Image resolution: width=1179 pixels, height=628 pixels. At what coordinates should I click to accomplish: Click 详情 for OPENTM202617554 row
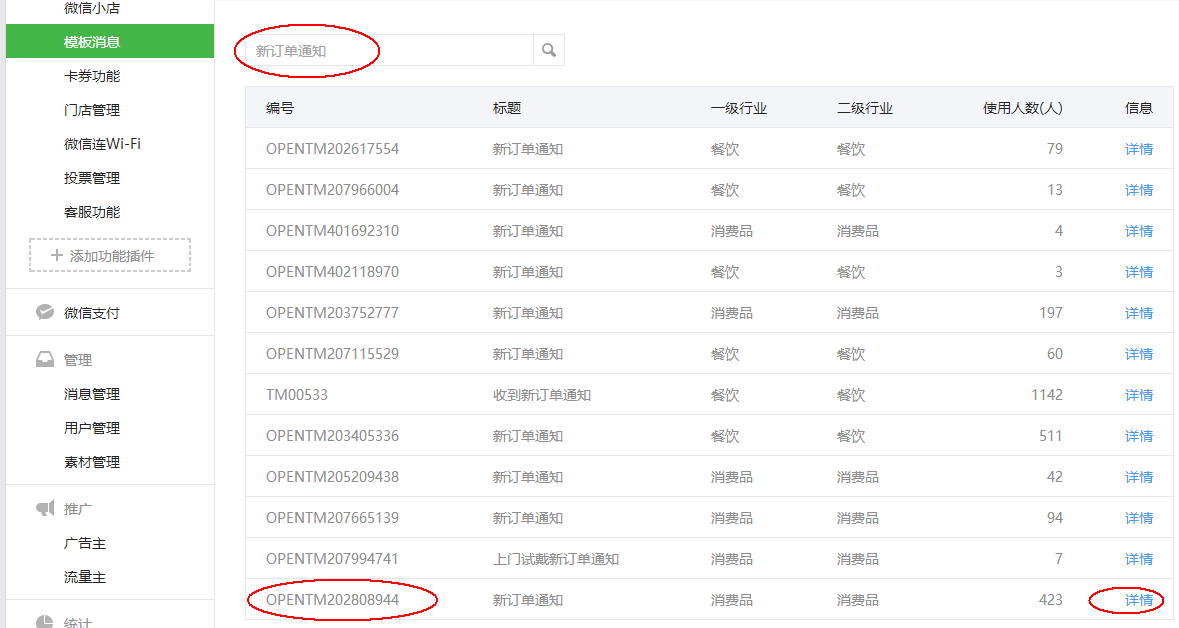click(x=1138, y=149)
